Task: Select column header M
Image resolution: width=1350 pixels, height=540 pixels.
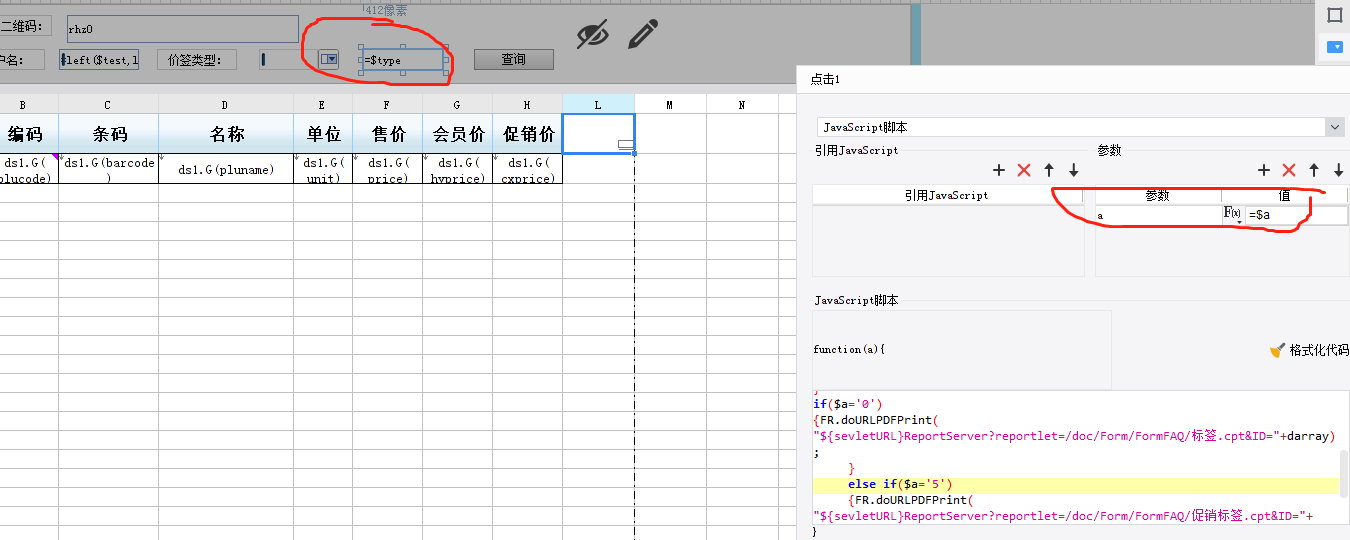Action: coord(670,104)
